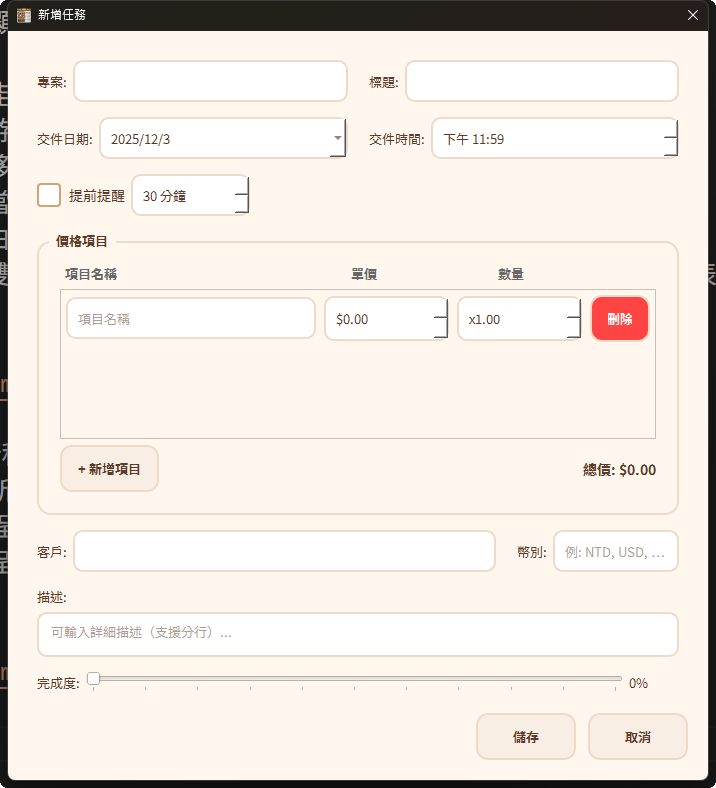Click the 交件時間 spinner arrows
716x788 pixels.
(x=671, y=138)
